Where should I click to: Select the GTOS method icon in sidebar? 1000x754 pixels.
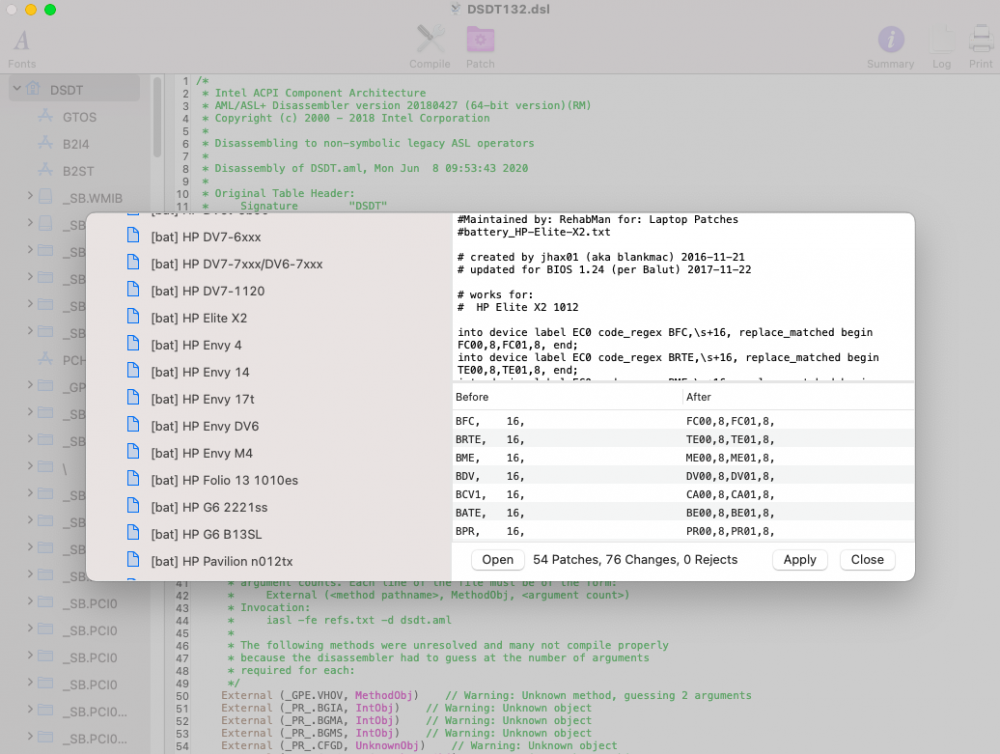tap(45, 116)
